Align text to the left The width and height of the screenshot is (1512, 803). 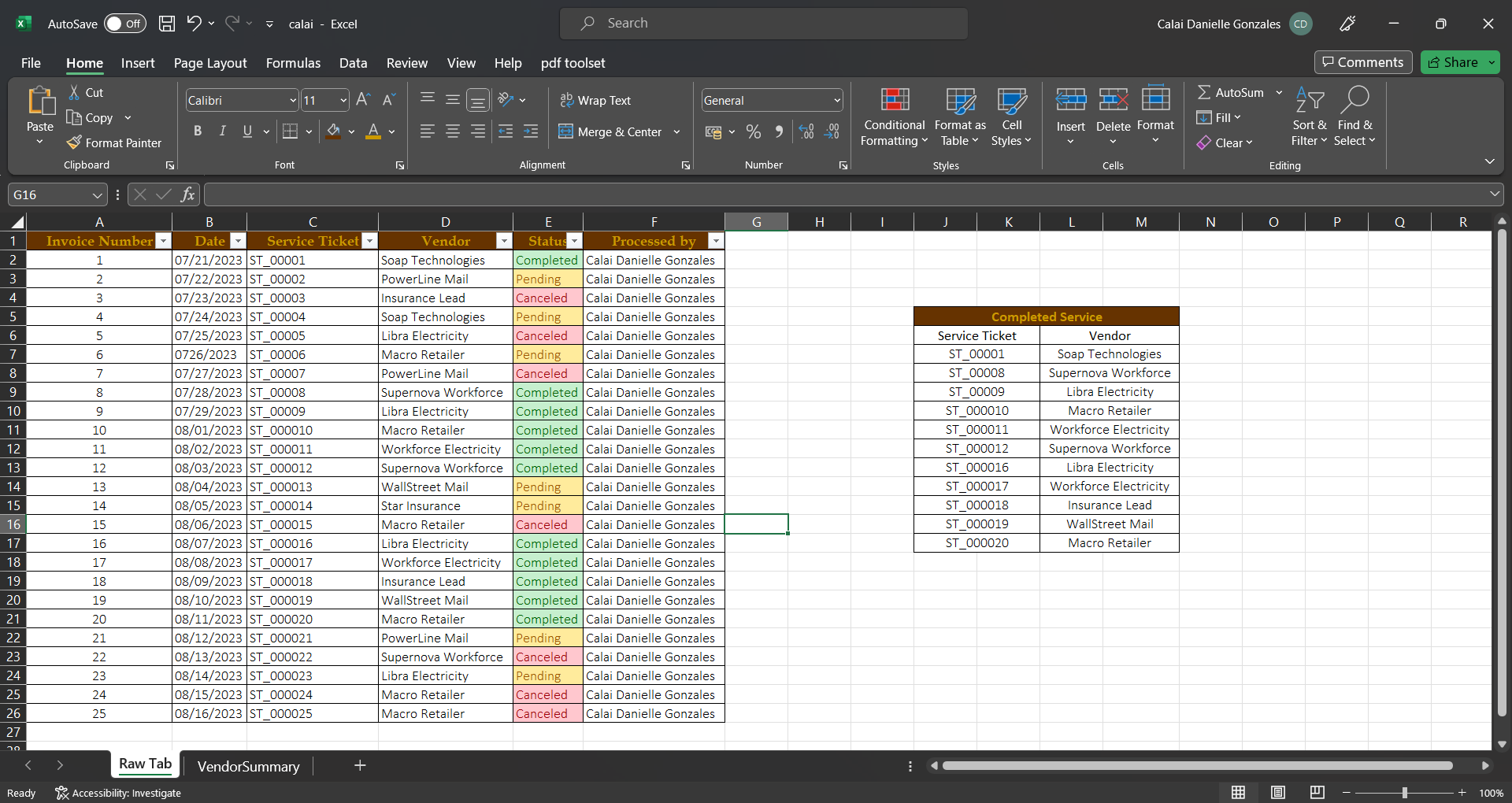tap(428, 131)
